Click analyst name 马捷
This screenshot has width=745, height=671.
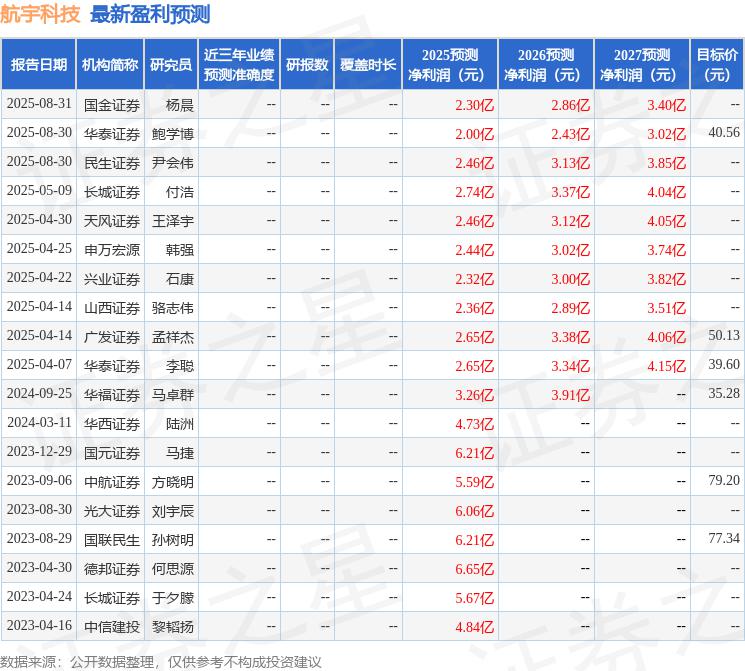(180, 453)
